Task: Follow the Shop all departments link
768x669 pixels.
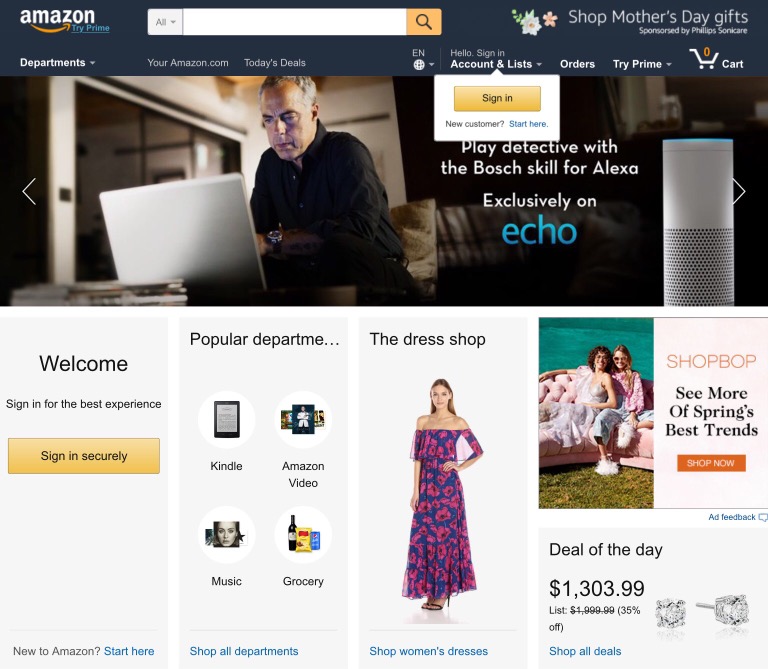Action: tap(244, 651)
